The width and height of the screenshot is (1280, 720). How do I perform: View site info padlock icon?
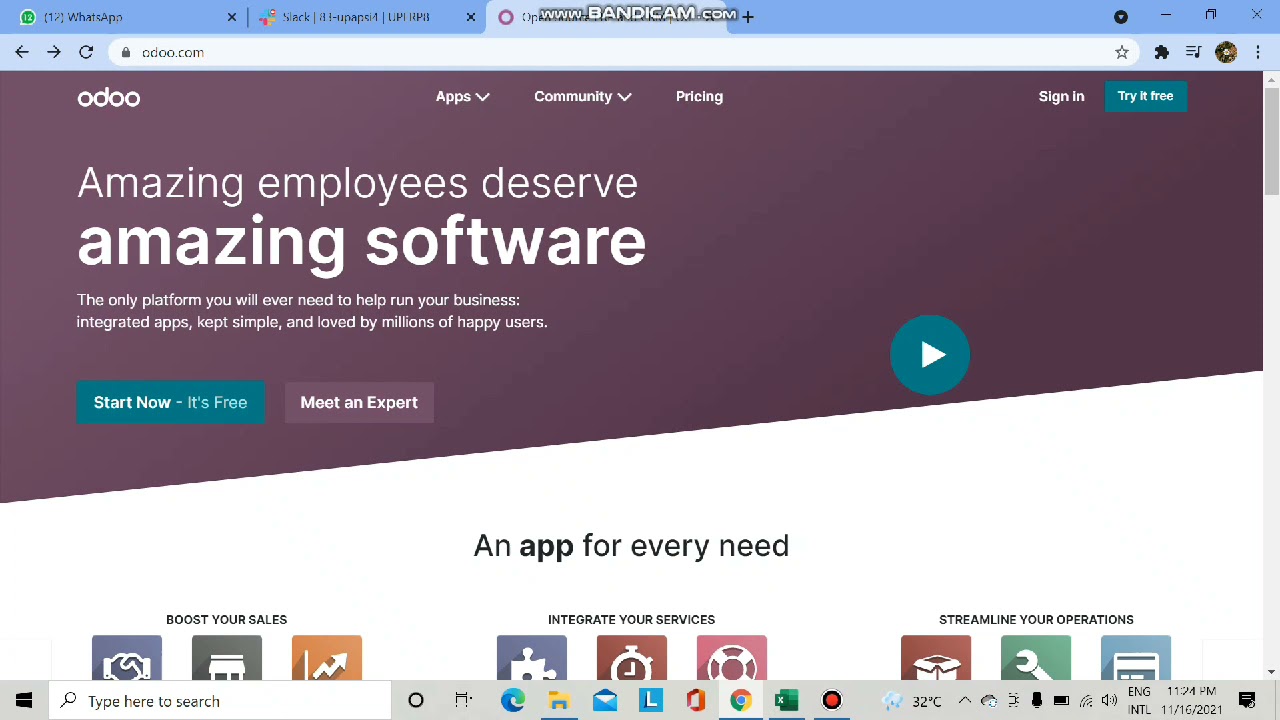click(125, 52)
